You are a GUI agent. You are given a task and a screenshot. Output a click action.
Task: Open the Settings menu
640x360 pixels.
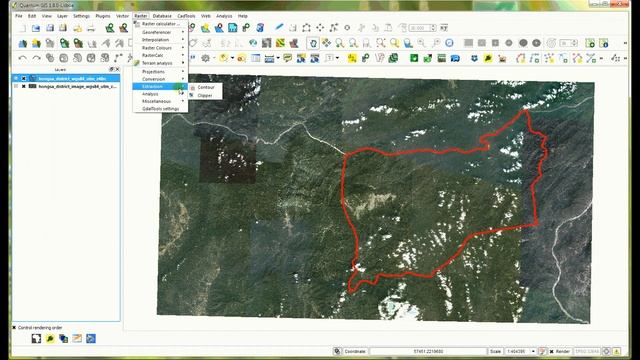(x=81, y=16)
